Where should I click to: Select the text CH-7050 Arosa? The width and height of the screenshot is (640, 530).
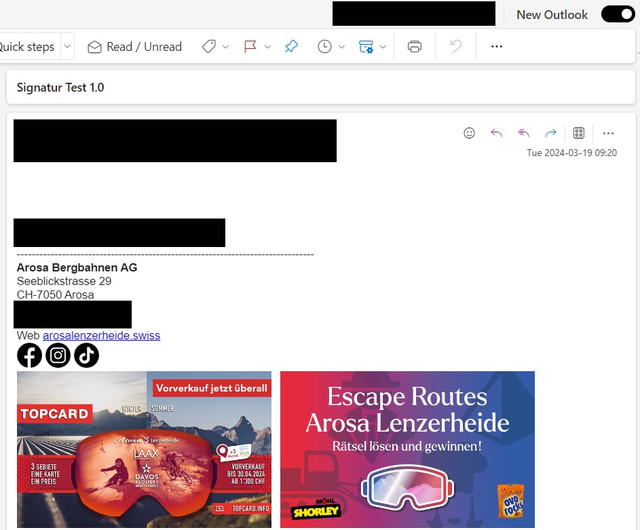(x=55, y=295)
